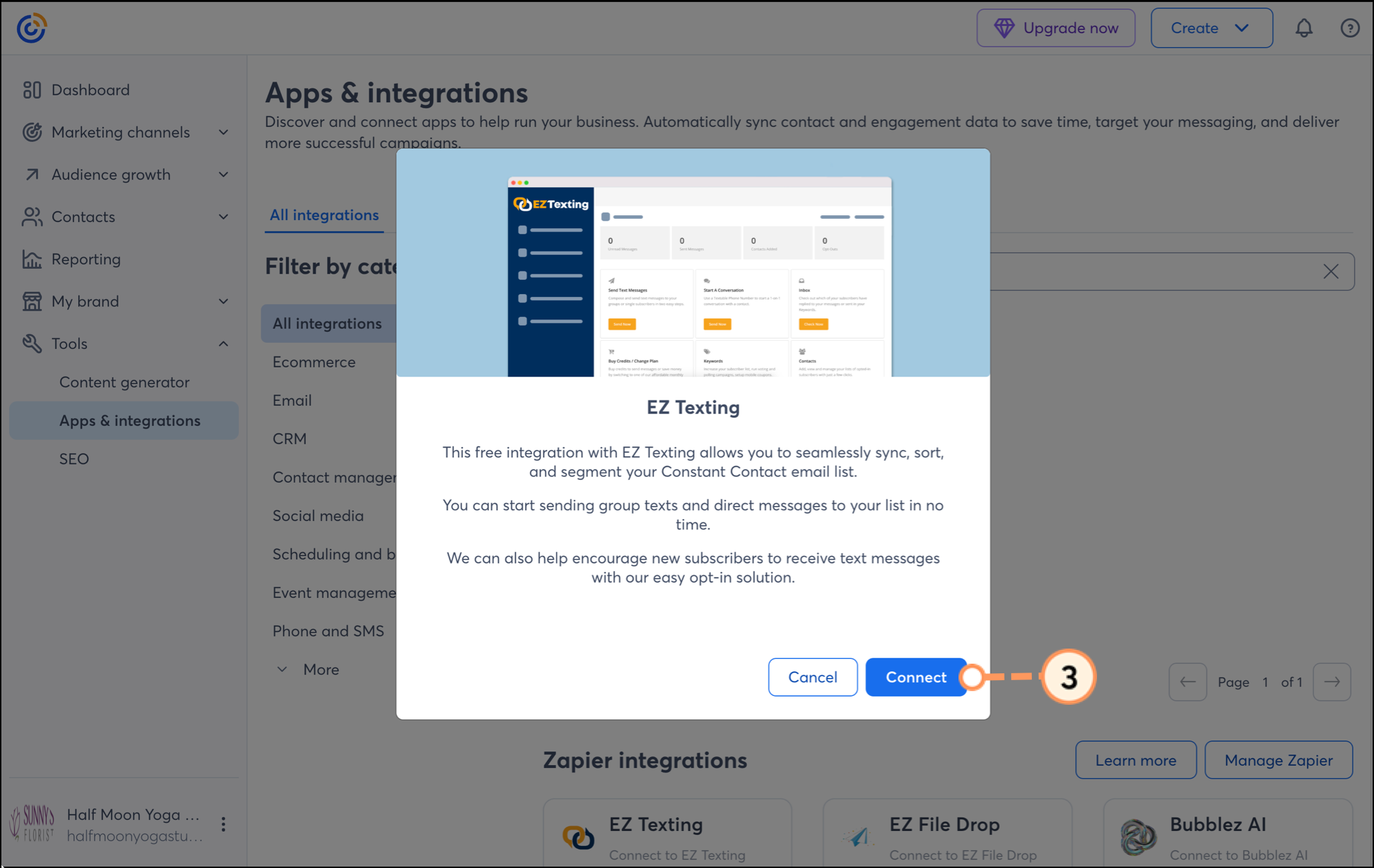The image size is (1374, 868).
Task: Click the Contacts people icon
Action: [32, 217]
